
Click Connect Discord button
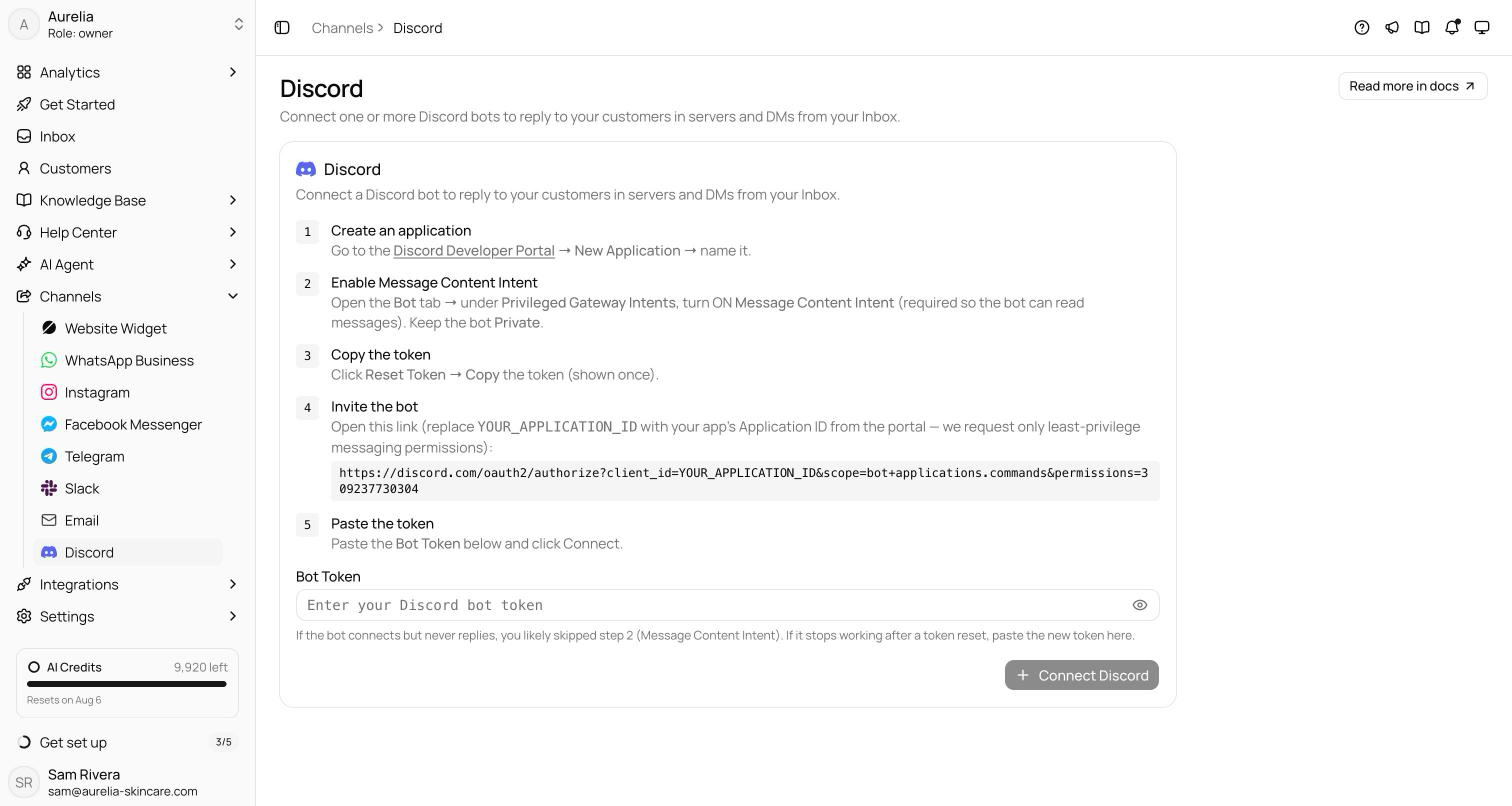pyautogui.click(x=1082, y=675)
